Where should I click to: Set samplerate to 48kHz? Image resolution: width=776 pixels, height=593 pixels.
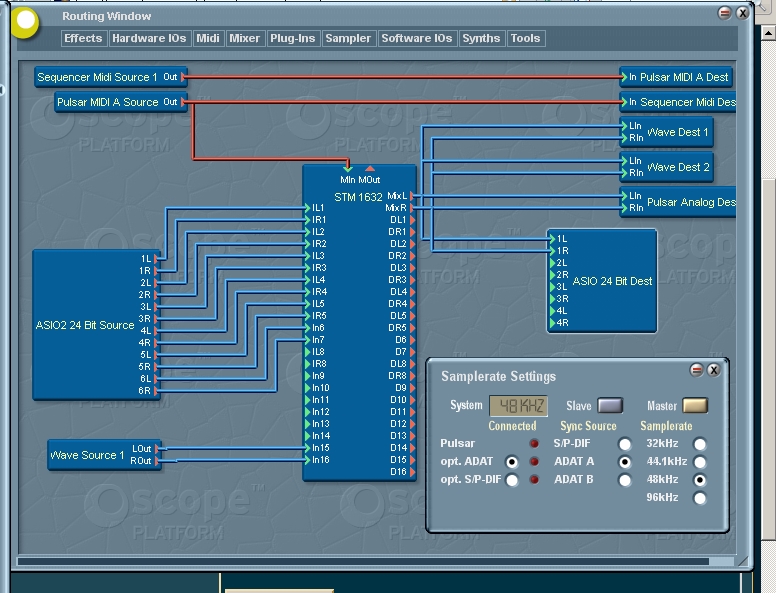pos(700,480)
